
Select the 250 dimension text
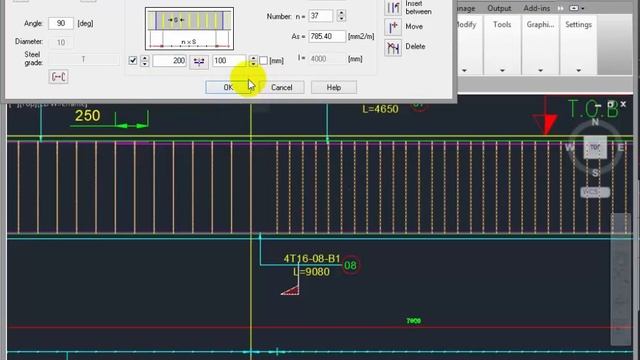point(87,116)
